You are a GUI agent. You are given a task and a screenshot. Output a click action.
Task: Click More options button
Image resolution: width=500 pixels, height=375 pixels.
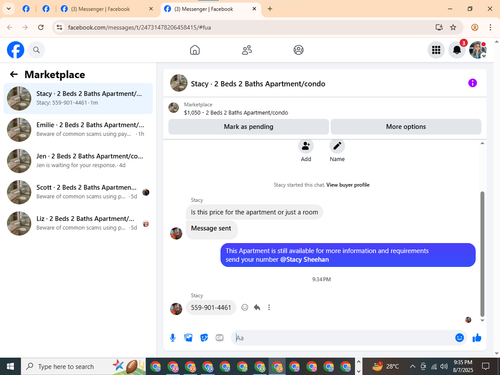click(406, 127)
